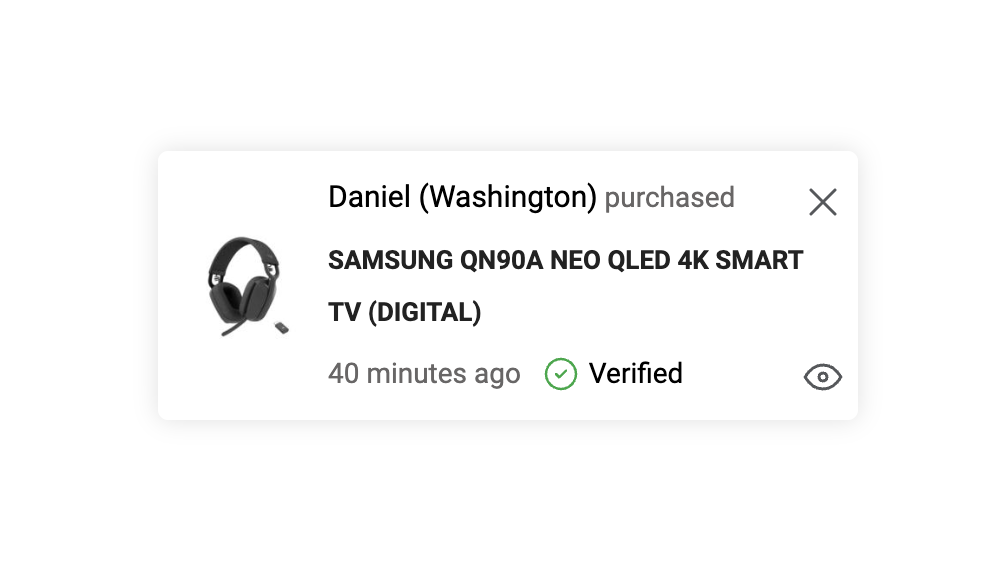Image resolution: width=1004 pixels, height=564 pixels.
Task: Click the TV (DIGITAL) title line
Action: 404,313
